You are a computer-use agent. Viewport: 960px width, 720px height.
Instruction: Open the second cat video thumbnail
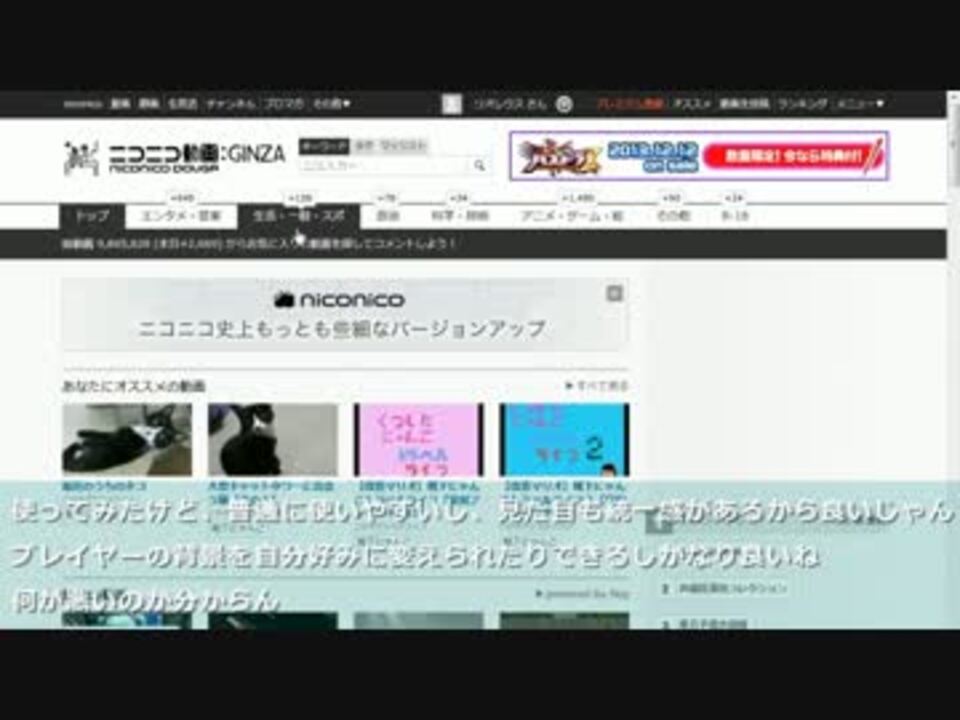click(272, 440)
